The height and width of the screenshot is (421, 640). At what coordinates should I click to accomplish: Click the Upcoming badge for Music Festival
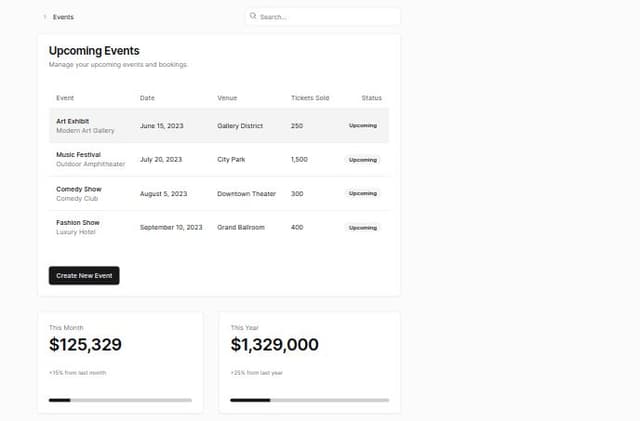coord(363,160)
